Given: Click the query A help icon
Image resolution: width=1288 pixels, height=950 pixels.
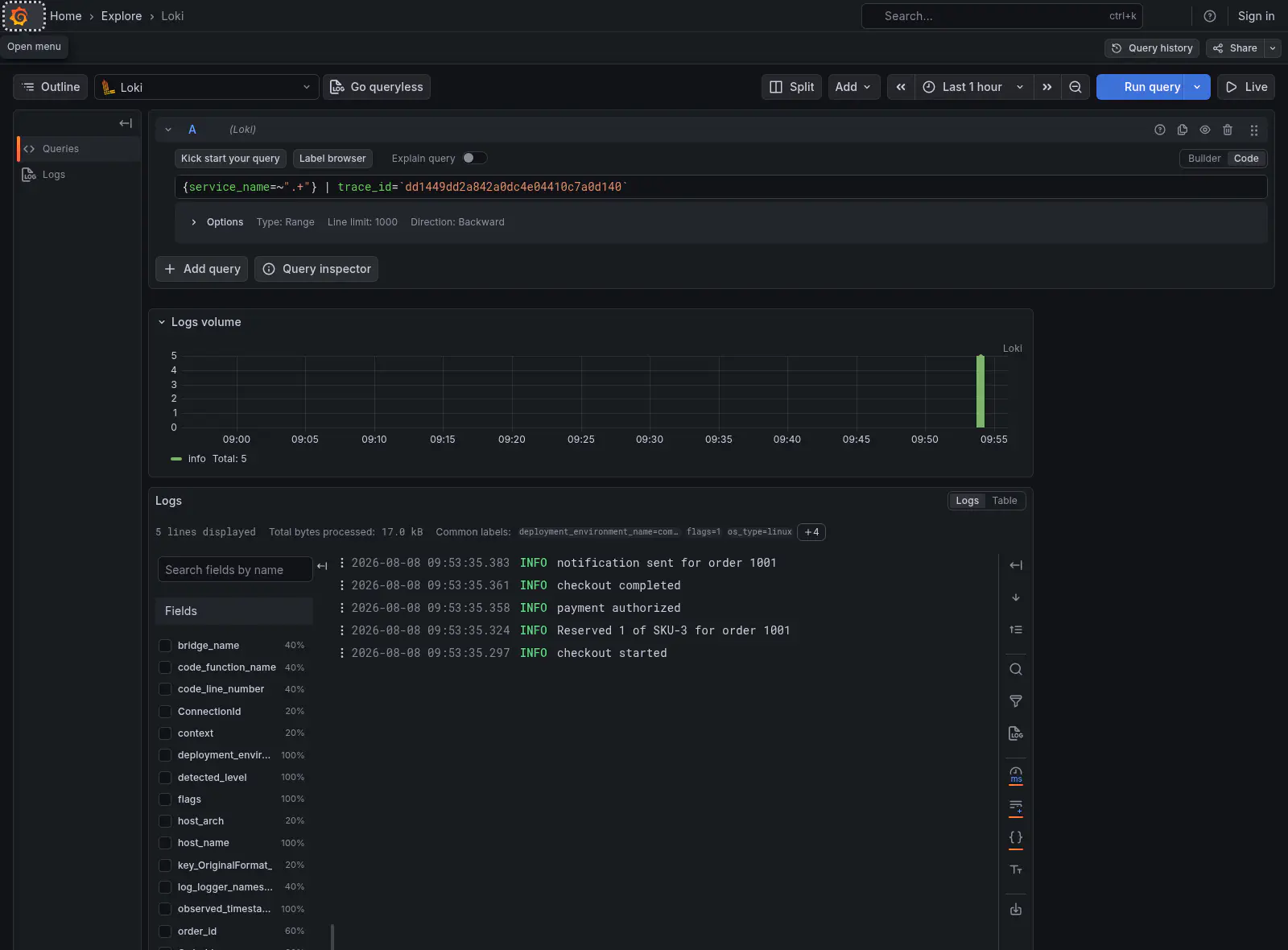Looking at the screenshot, I should [1160, 130].
